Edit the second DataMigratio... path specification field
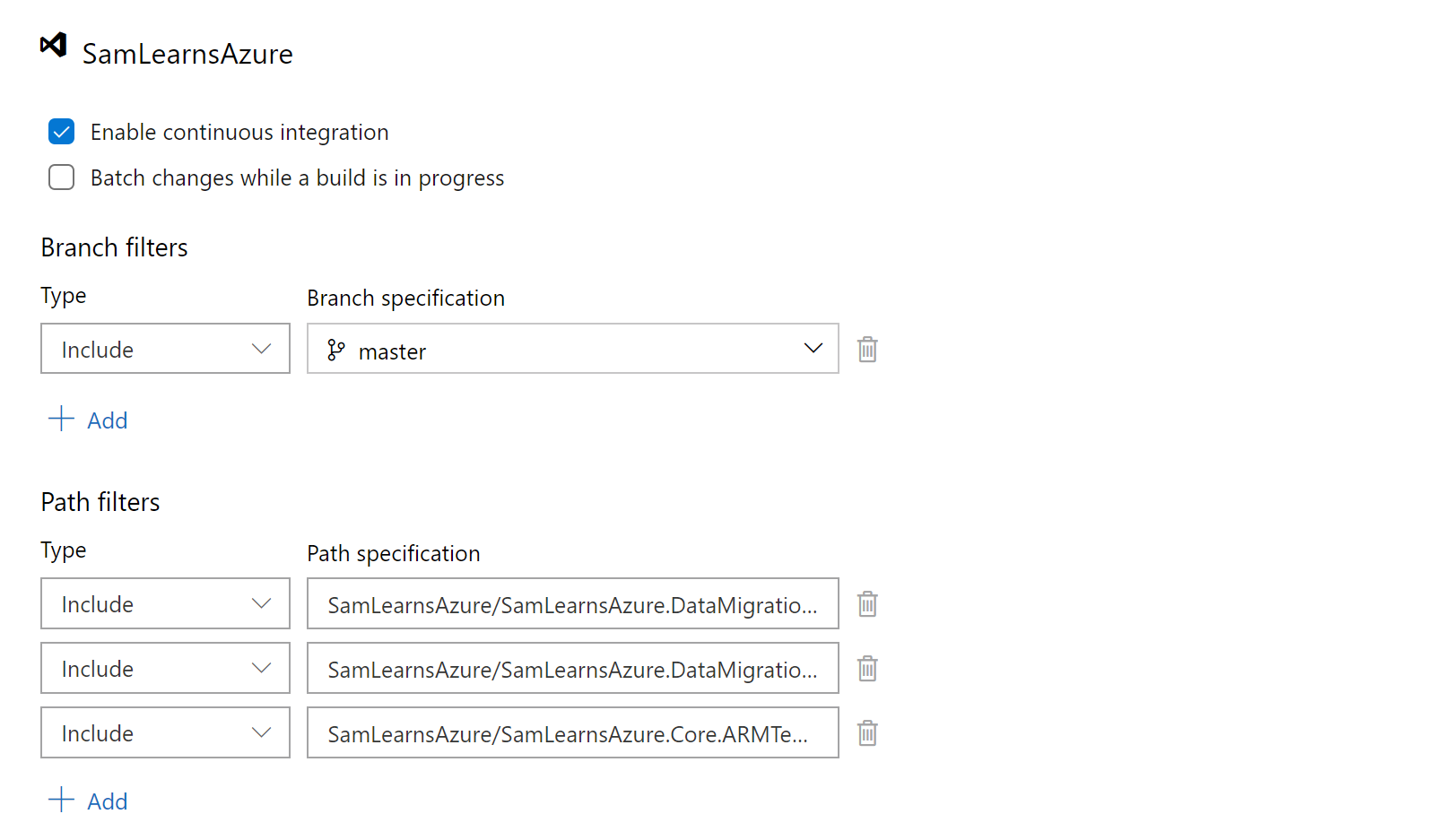 572,669
